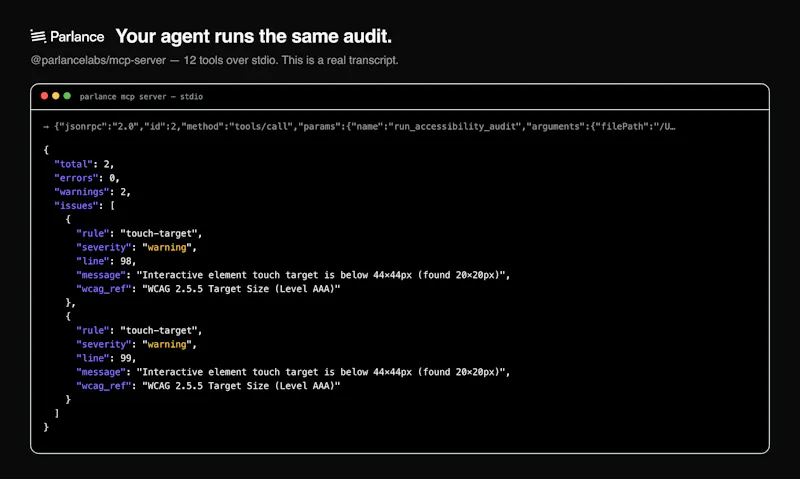Click the red close dot in the terminal window

coord(44,96)
